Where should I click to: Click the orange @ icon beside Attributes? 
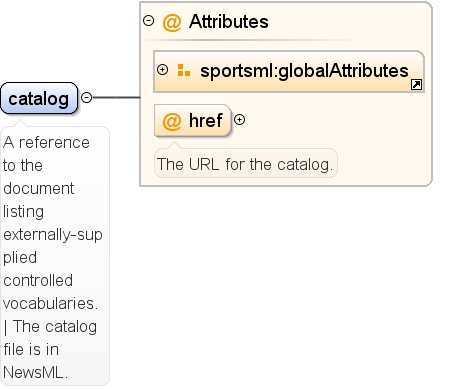pyautogui.click(x=172, y=23)
